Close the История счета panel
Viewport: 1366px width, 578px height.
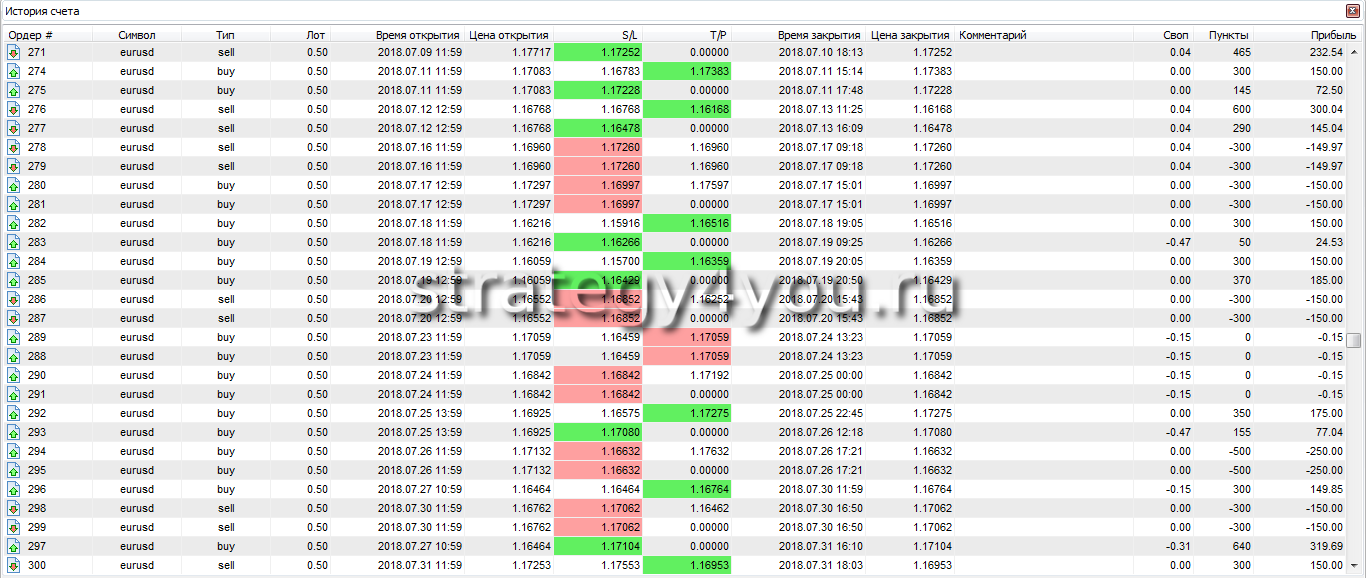(x=1354, y=11)
